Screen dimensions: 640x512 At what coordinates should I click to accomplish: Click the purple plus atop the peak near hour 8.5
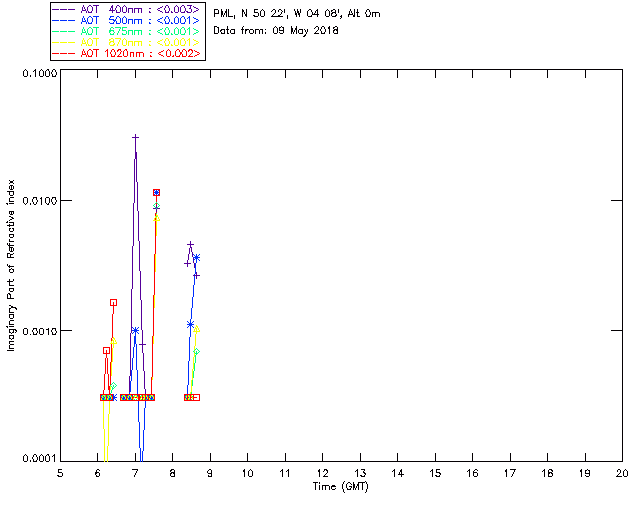click(x=190, y=244)
